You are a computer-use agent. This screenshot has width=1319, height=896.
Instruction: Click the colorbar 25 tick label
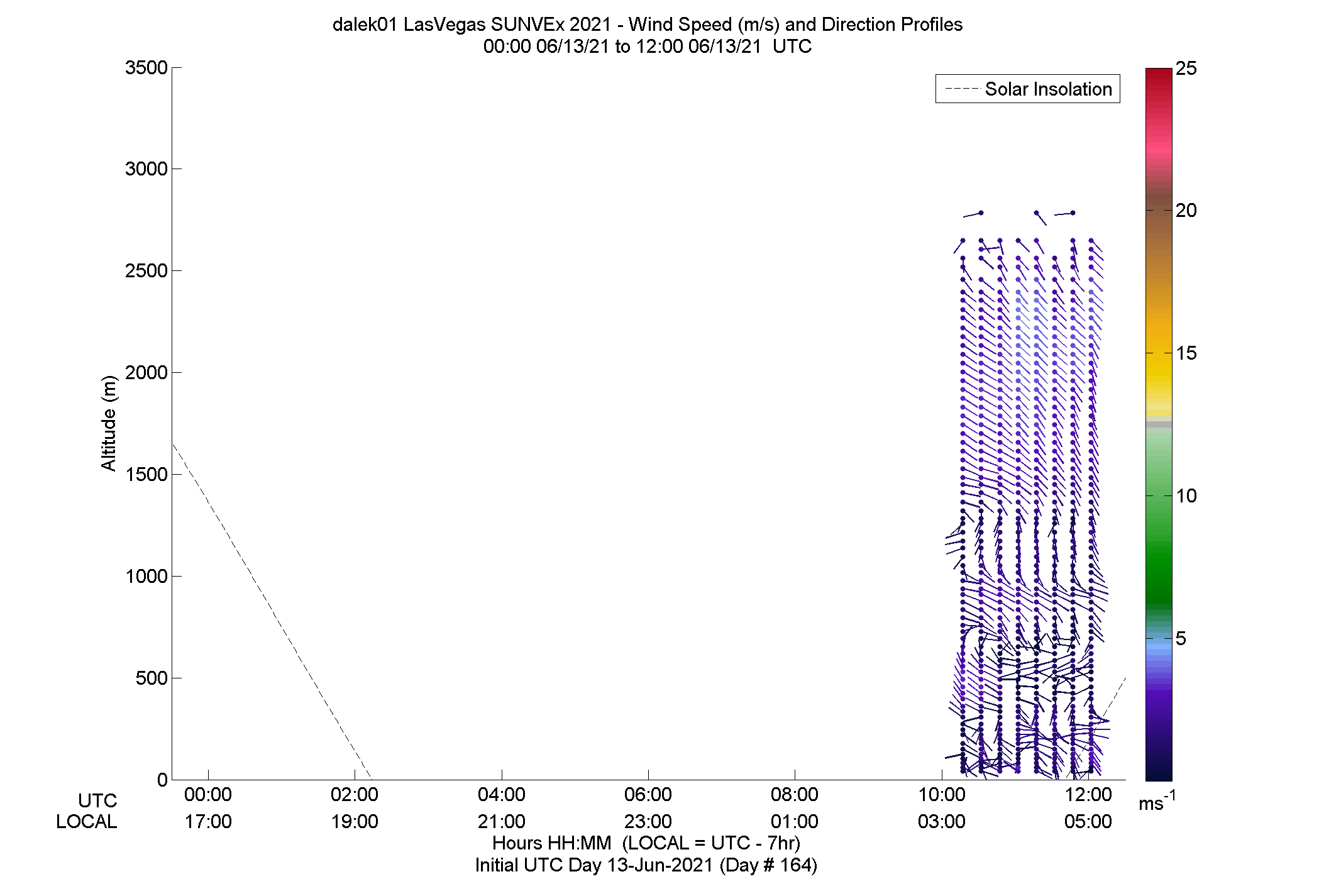coord(1186,69)
